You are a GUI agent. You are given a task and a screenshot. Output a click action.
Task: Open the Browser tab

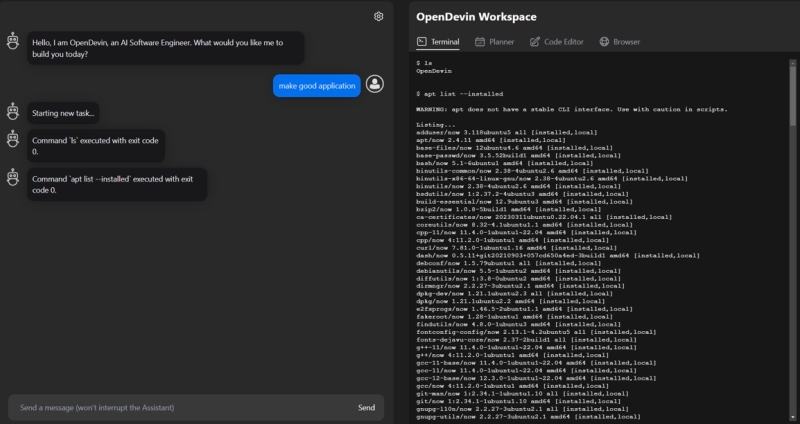(619, 42)
